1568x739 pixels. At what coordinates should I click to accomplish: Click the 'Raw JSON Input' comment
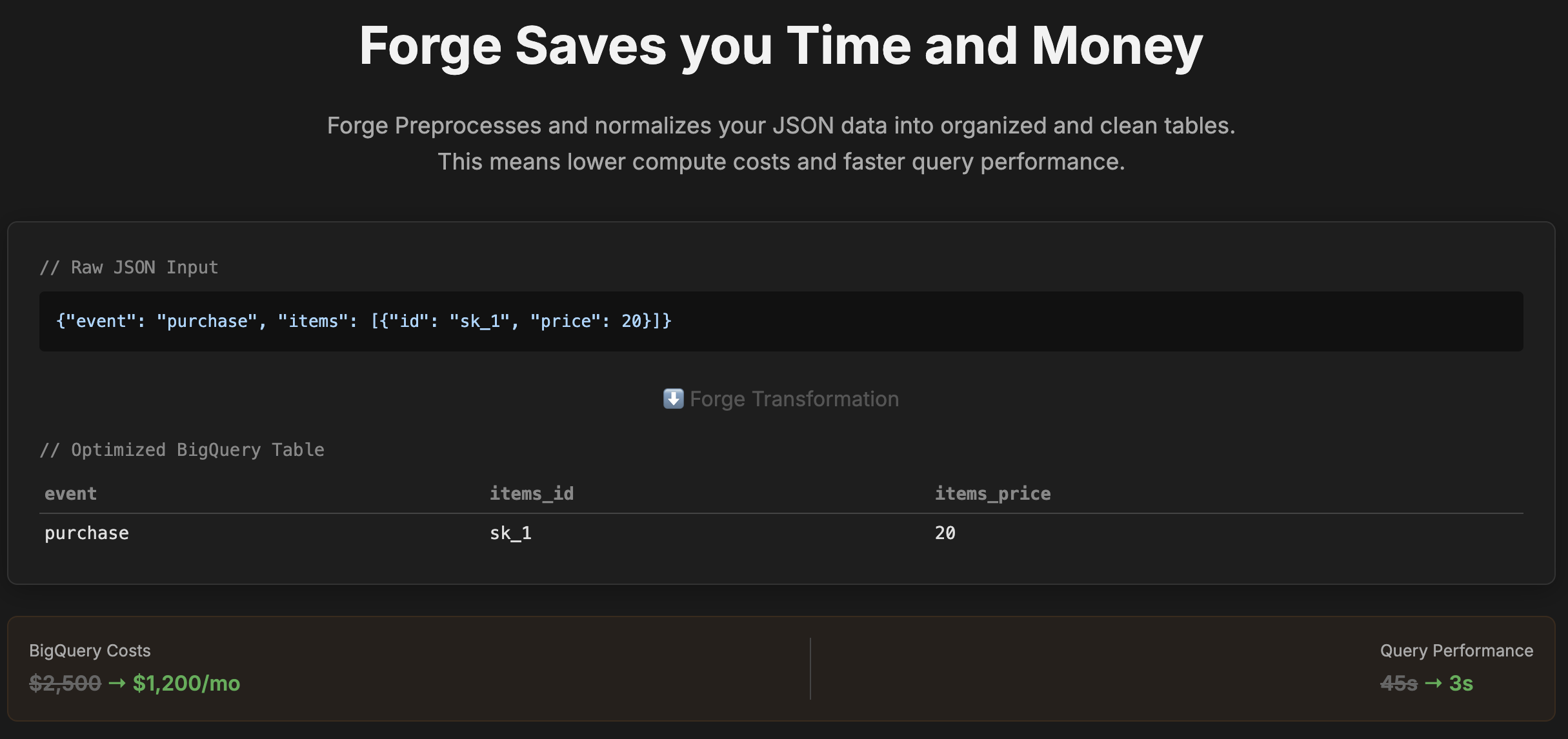(x=129, y=268)
